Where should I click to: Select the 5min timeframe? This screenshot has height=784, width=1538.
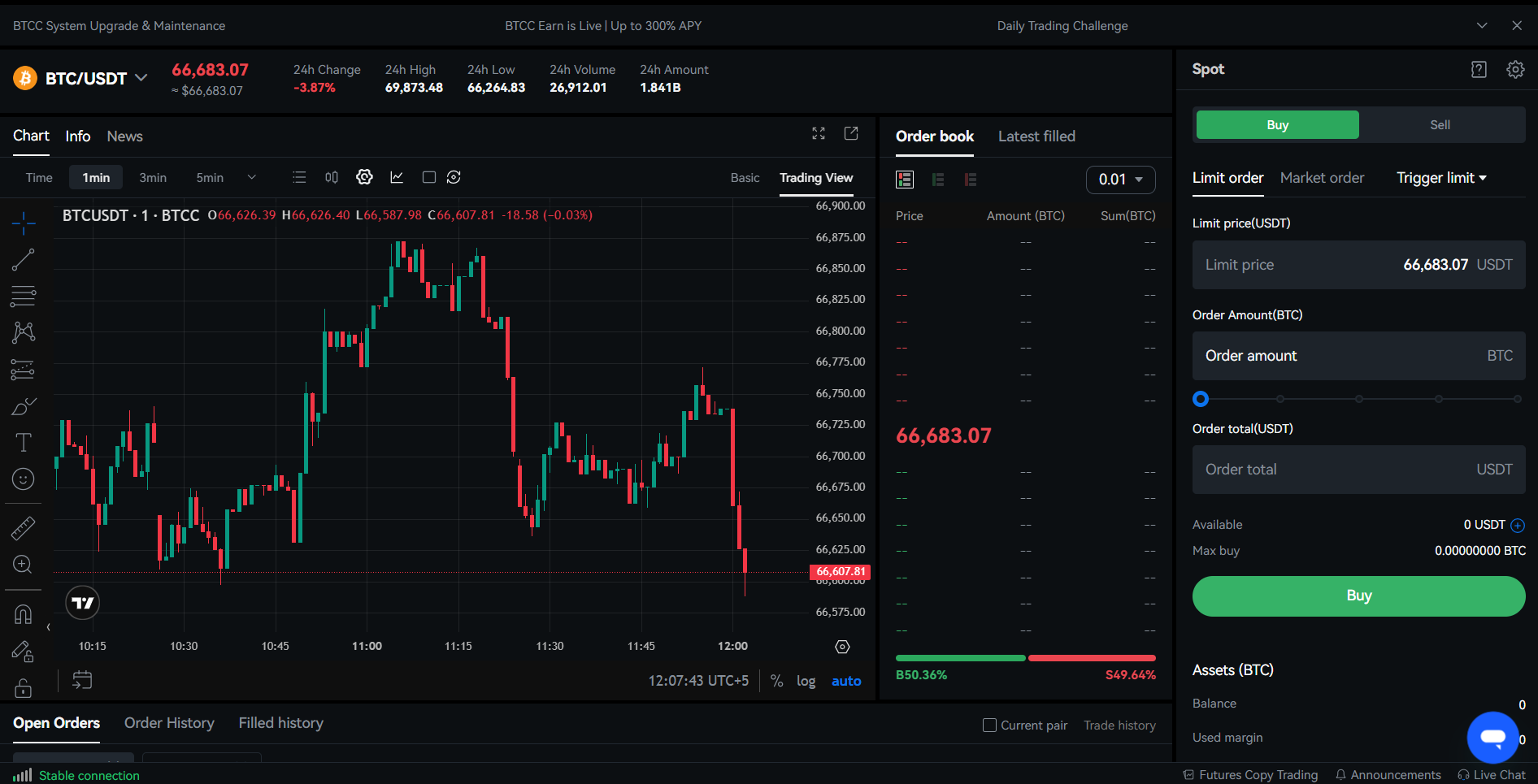click(210, 177)
